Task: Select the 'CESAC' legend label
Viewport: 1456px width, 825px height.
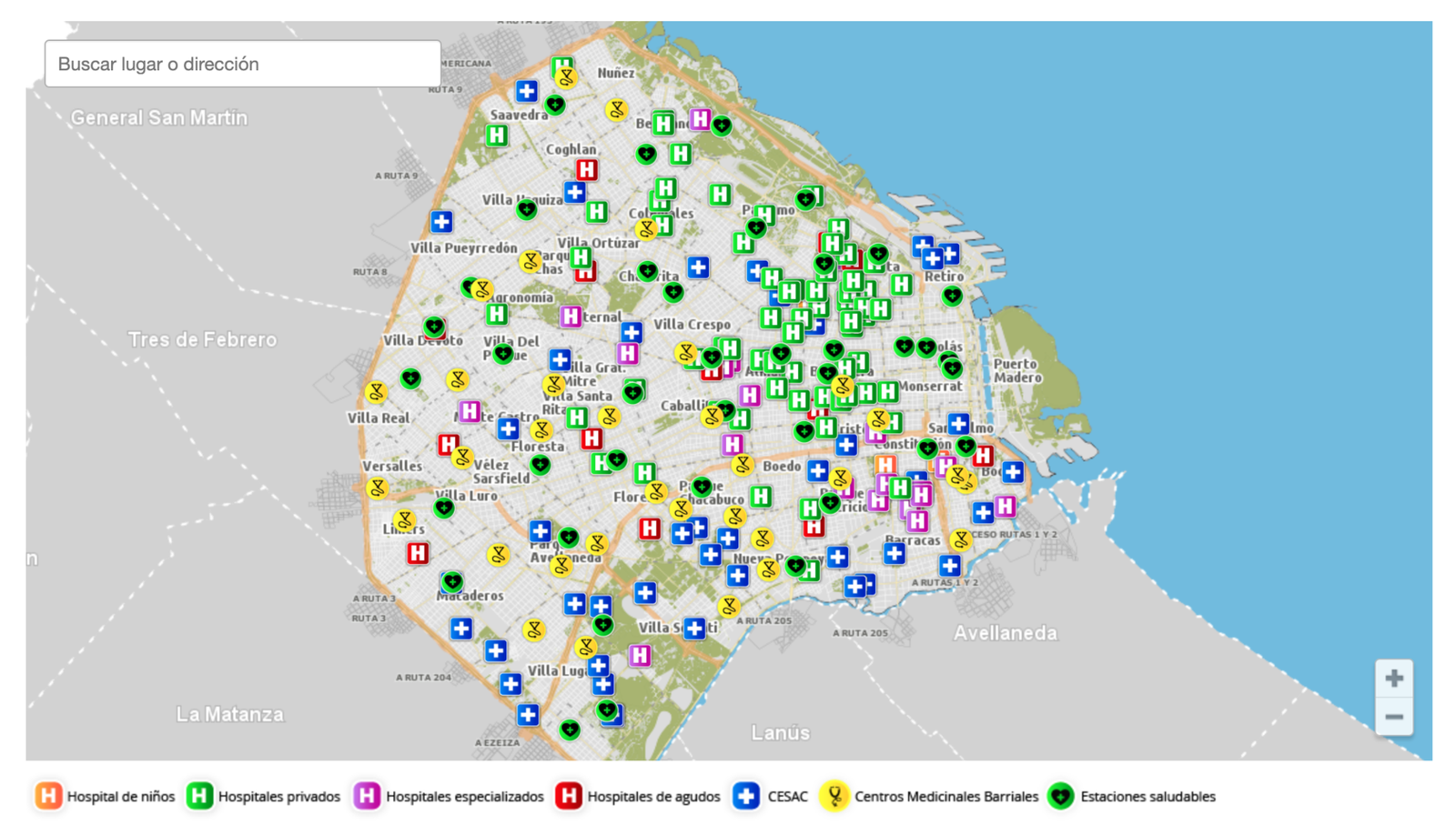Action: (x=787, y=797)
